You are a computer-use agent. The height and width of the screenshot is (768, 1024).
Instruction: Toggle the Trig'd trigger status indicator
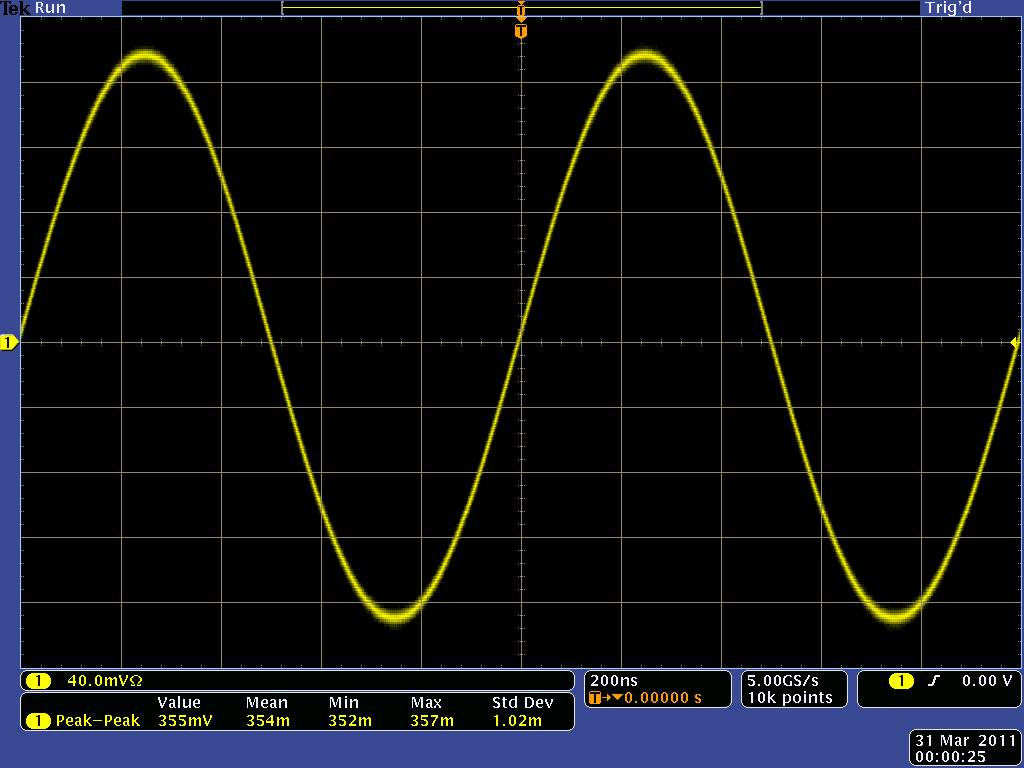(x=946, y=8)
